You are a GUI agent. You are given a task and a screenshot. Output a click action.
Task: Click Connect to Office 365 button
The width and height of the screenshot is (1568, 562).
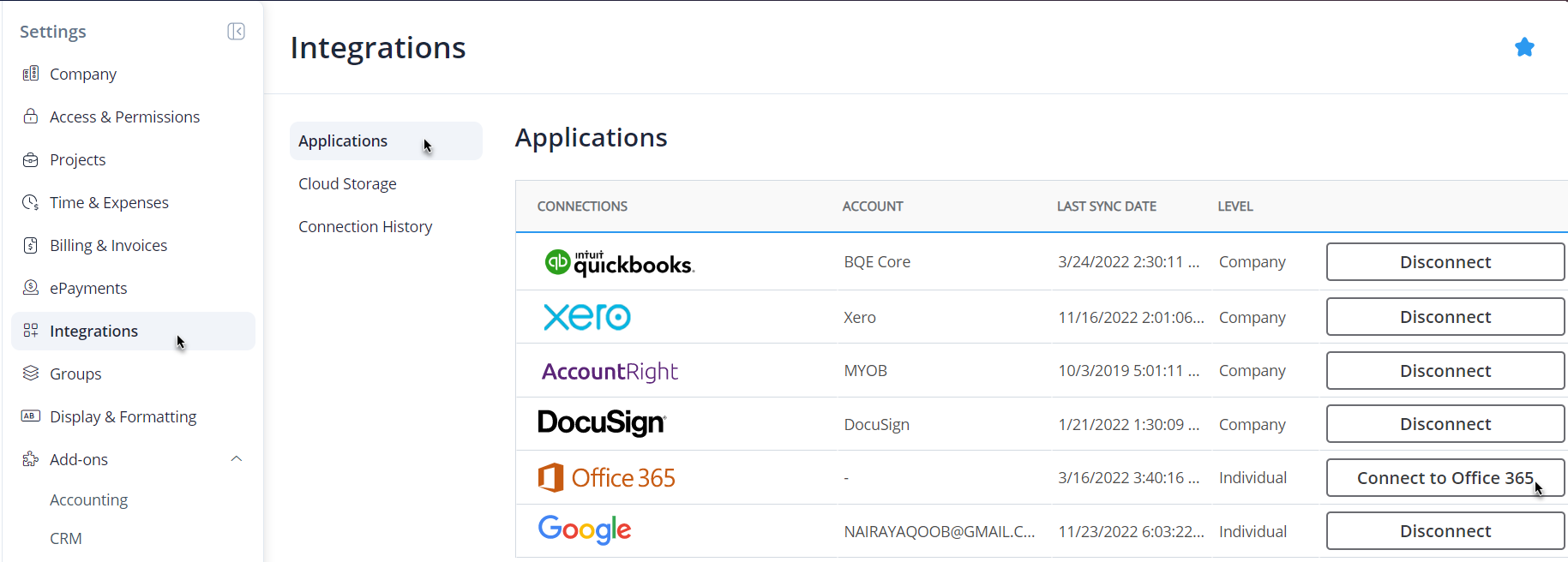[x=1445, y=478]
